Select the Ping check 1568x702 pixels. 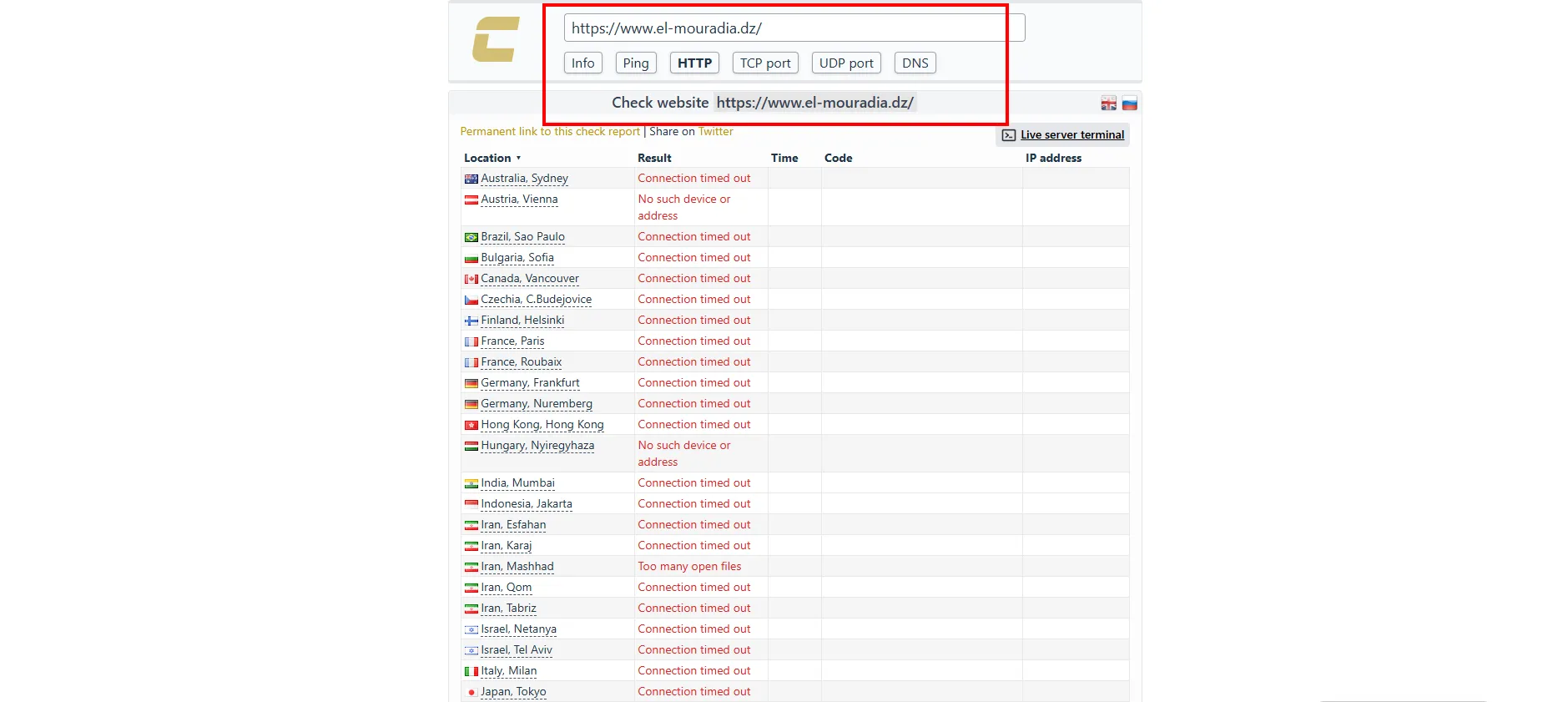click(636, 63)
